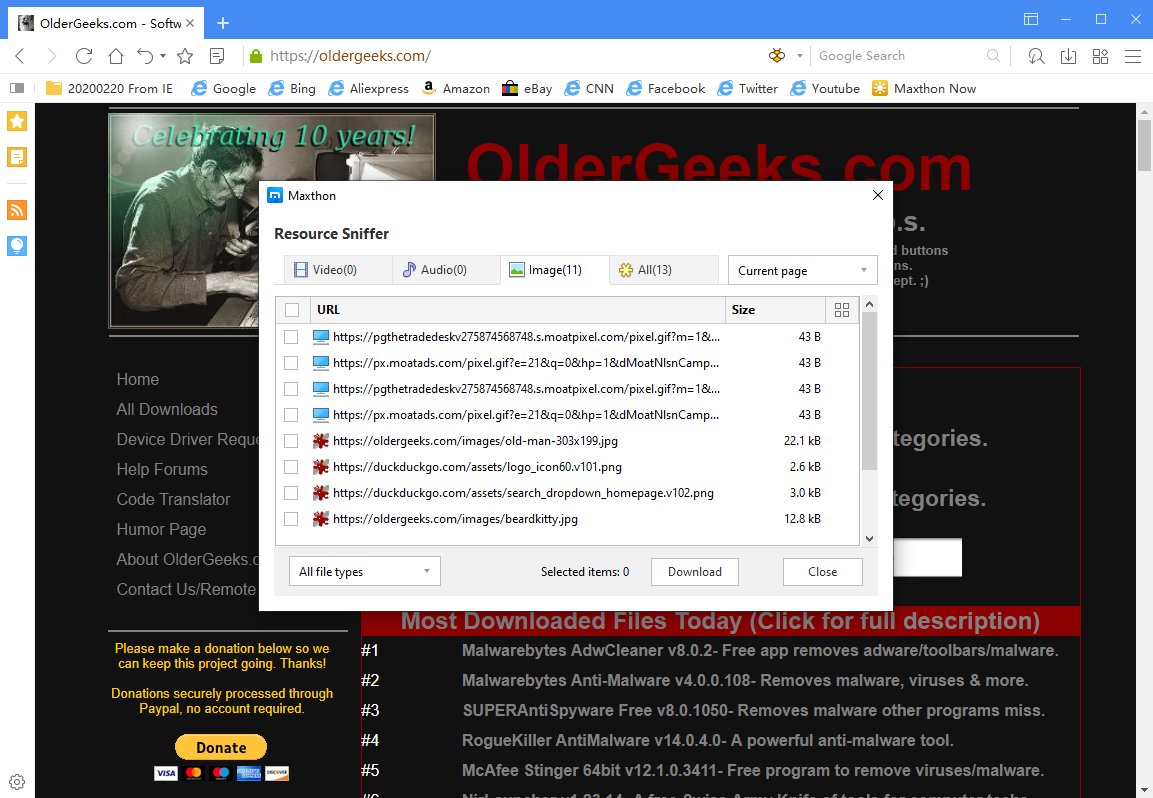Viewport: 1153px width, 798px height.
Task: Focus the Google Search input field
Action: coord(899,56)
